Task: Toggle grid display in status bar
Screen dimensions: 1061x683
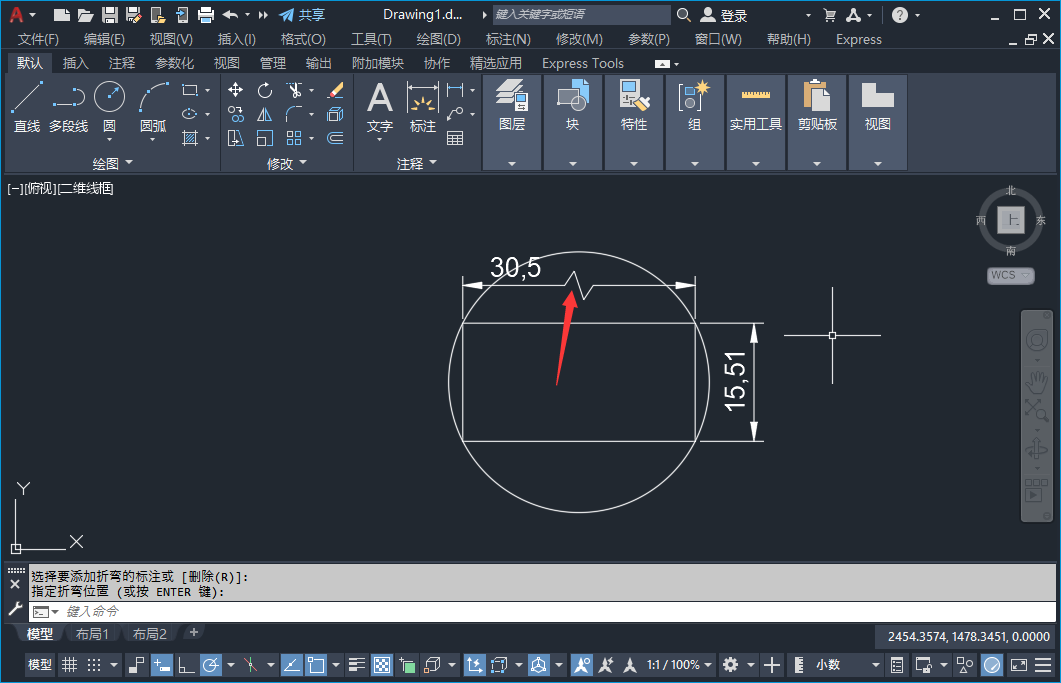Action: pos(69,665)
